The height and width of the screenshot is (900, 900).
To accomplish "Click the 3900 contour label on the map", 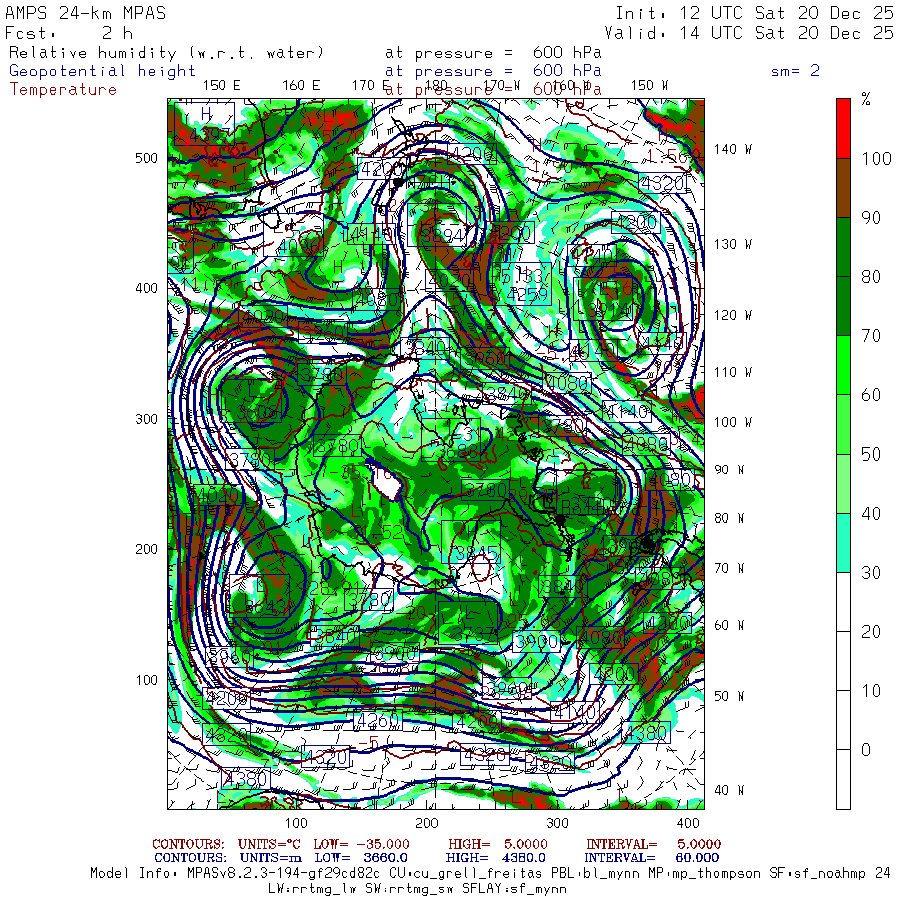I will click(537, 641).
